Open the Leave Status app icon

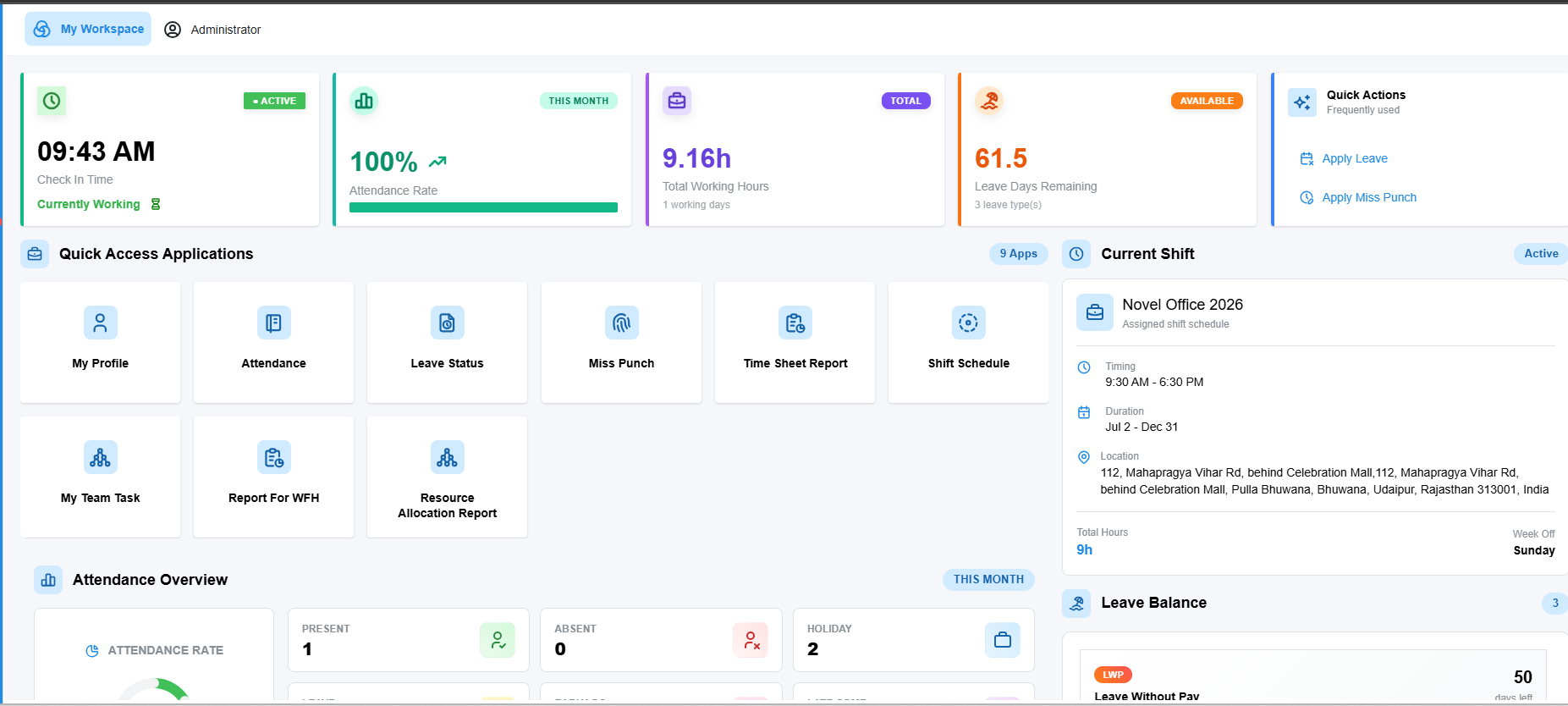pyautogui.click(x=448, y=323)
